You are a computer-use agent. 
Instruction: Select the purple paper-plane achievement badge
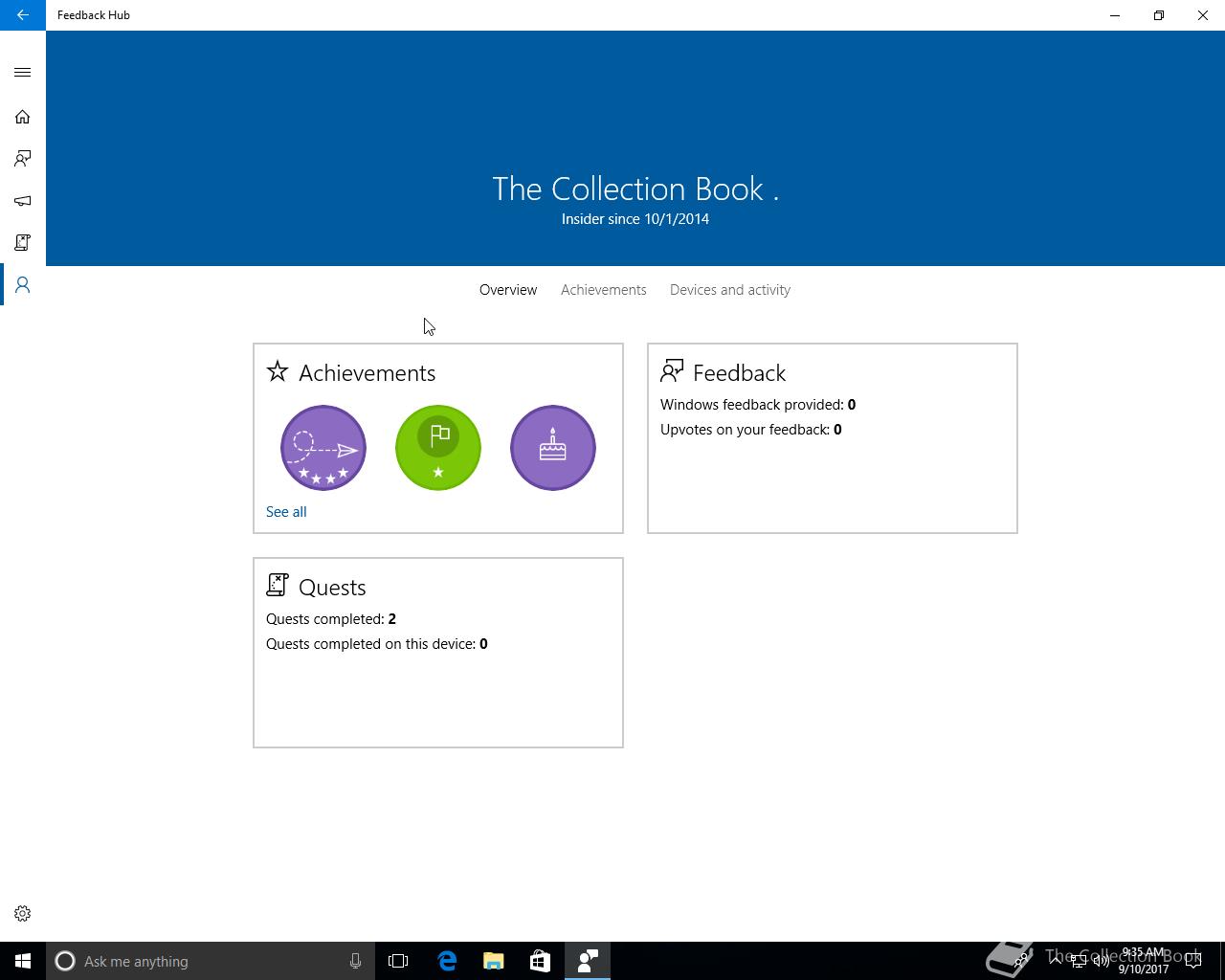click(323, 448)
